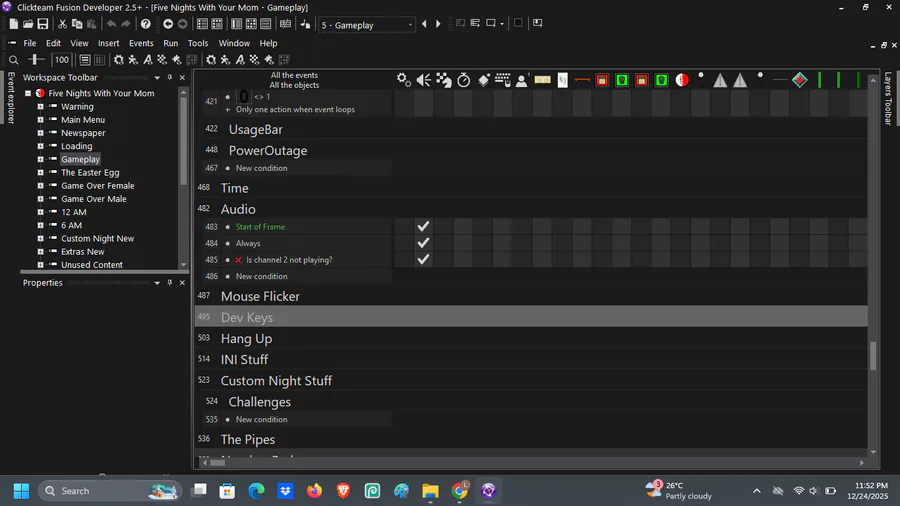
Task: Select the Timer stopwatch column icon
Action: coord(464,80)
